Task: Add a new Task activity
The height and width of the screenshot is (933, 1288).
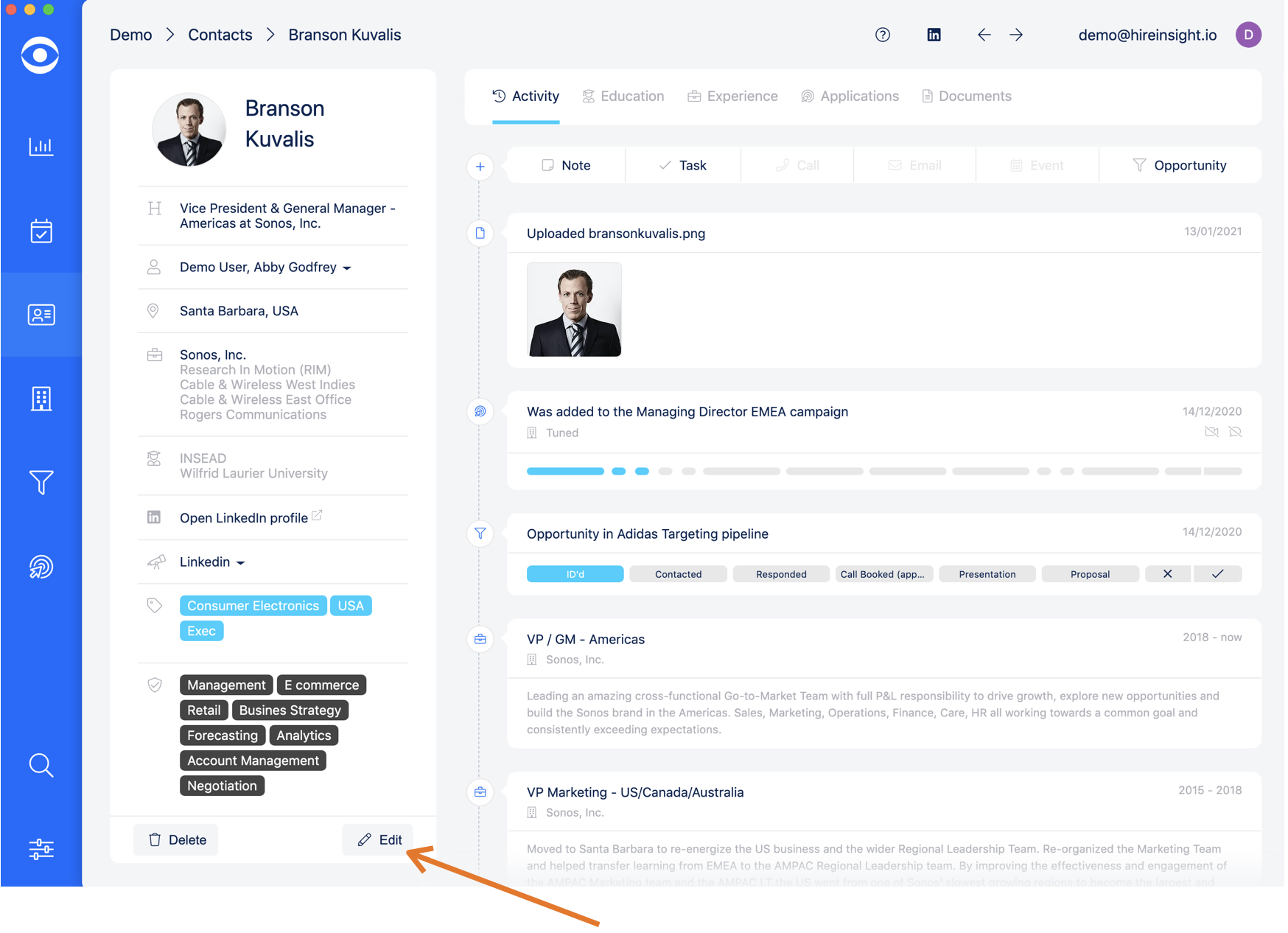Action: [683, 166]
